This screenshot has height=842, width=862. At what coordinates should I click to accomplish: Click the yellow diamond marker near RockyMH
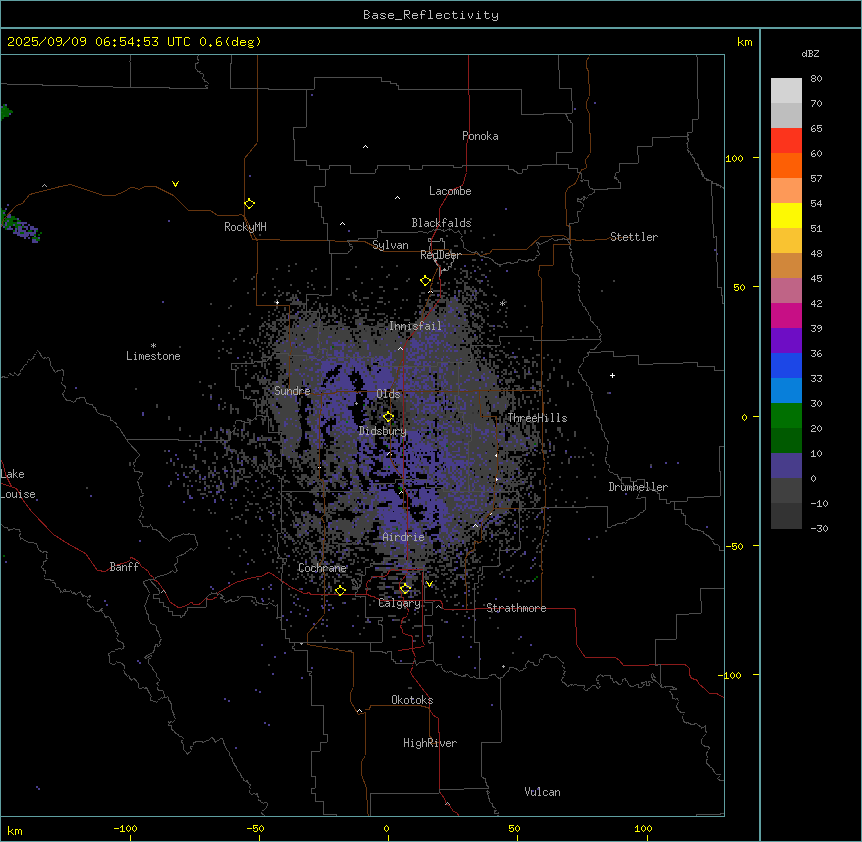coord(250,204)
